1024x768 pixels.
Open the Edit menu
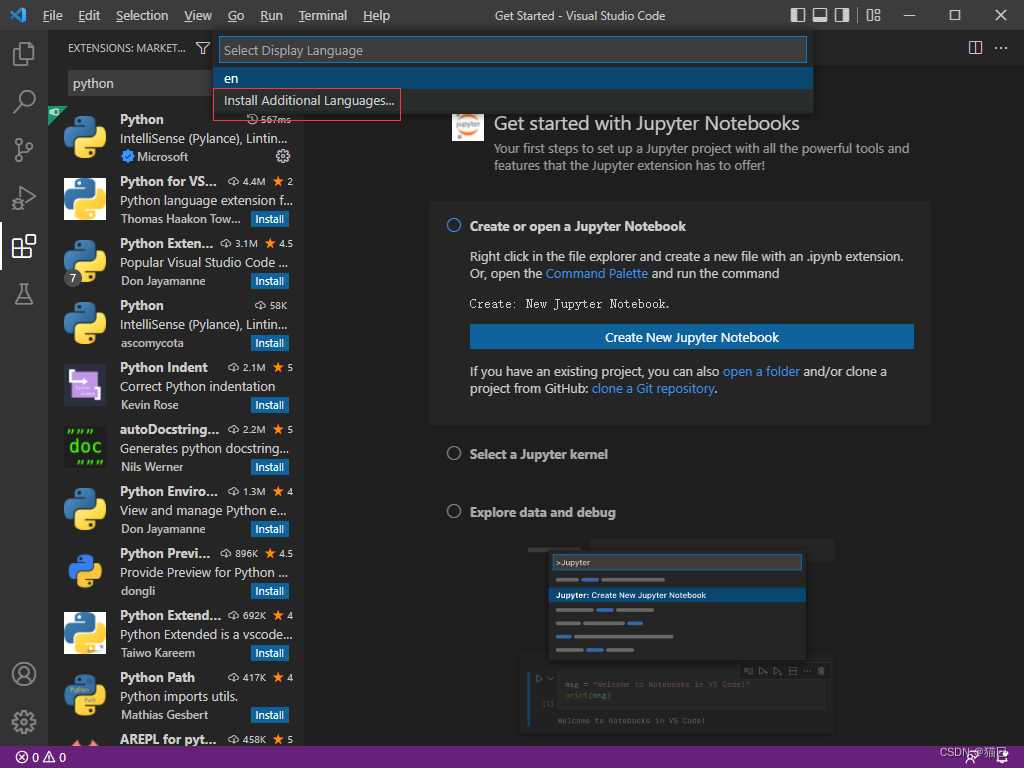tap(89, 15)
